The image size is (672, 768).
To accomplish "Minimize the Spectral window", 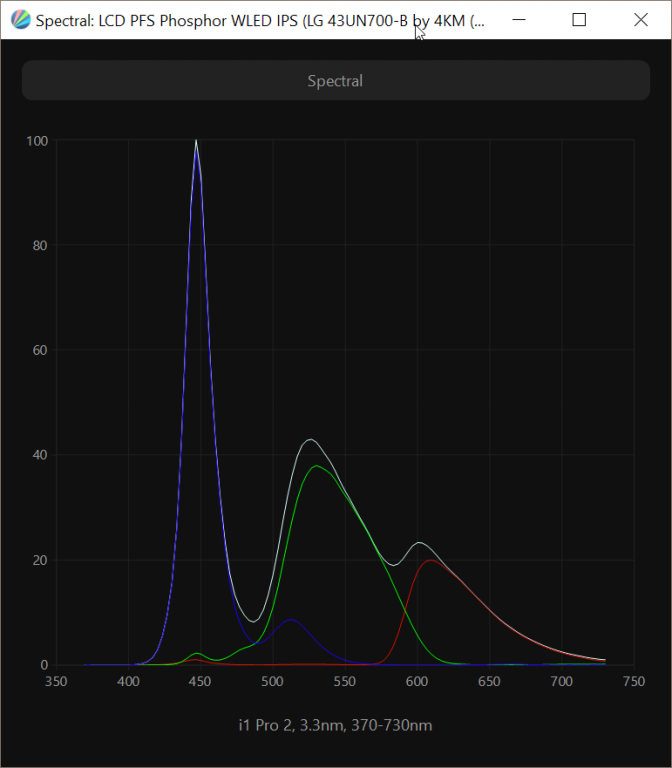I will [519, 20].
